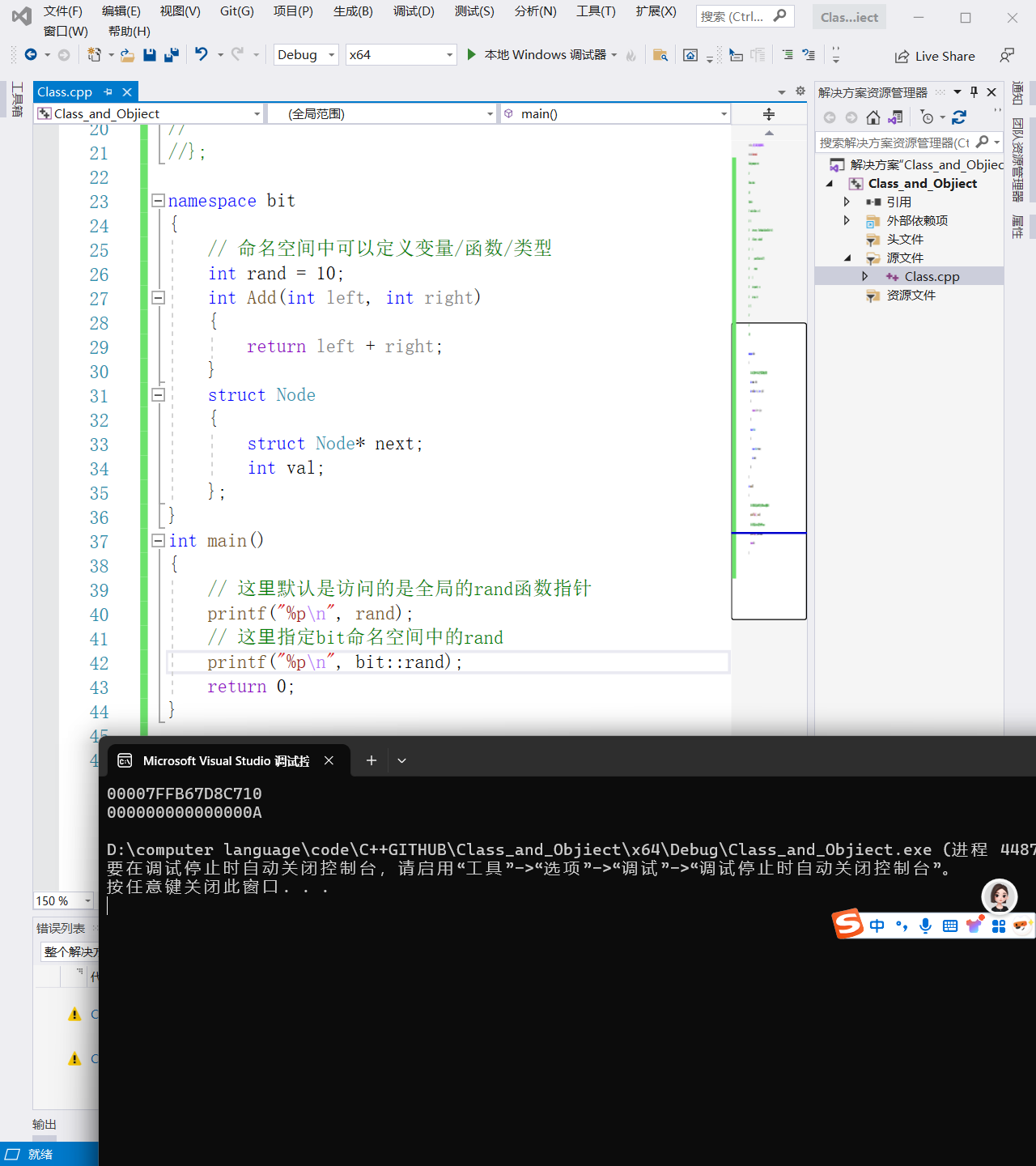Open the console tab dropdown chevron
1036x1166 pixels.
pyautogui.click(x=401, y=760)
